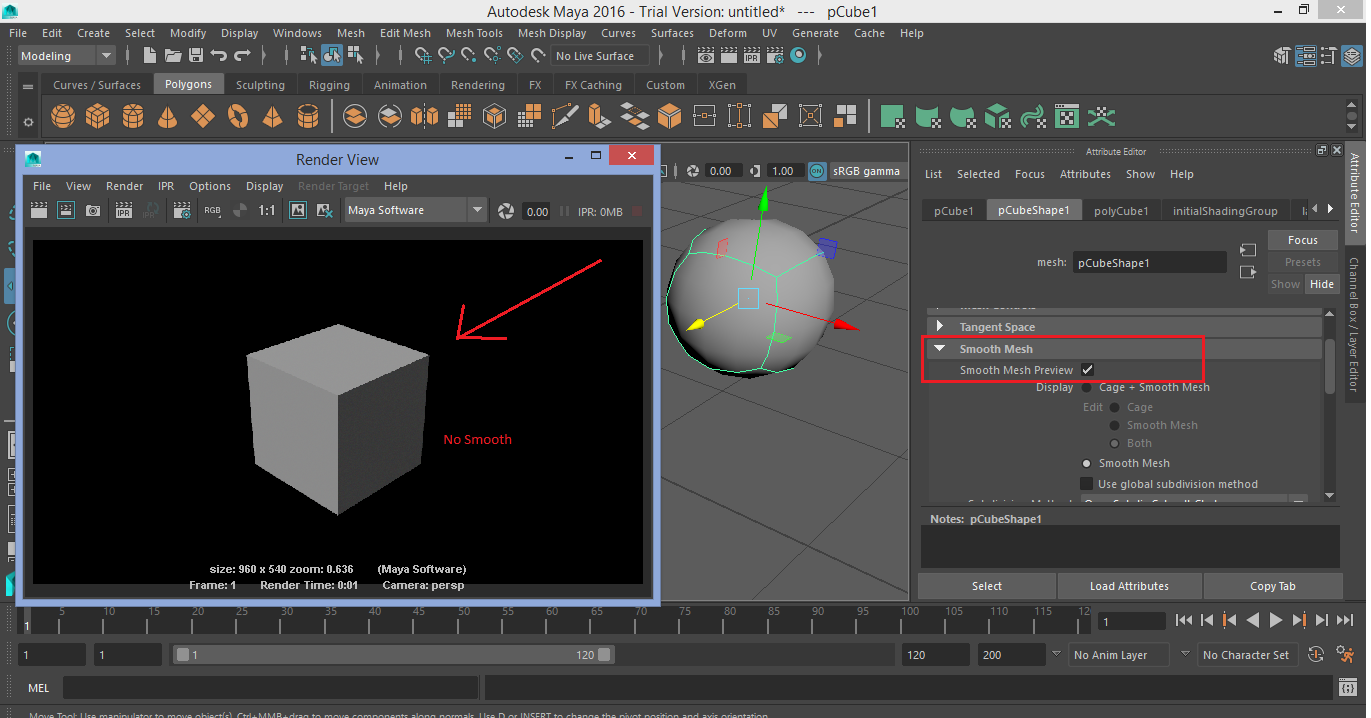The height and width of the screenshot is (718, 1371).
Task: Save the scene with the floppy icon
Action: (x=196, y=56)
